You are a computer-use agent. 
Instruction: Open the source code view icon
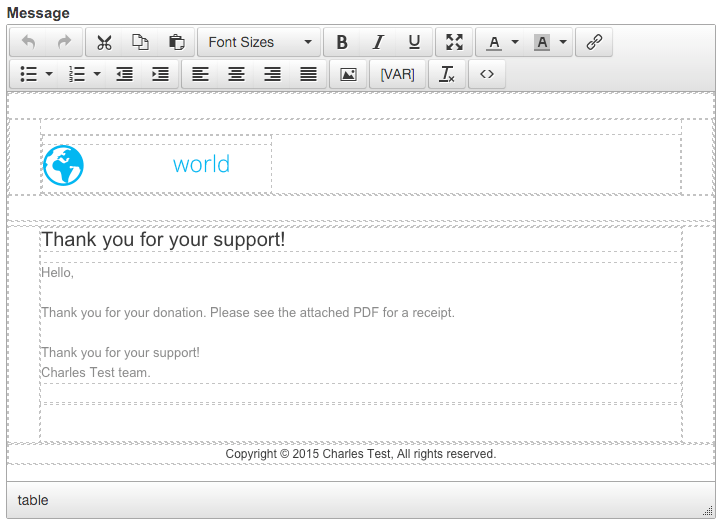click(x=487, y=74)
